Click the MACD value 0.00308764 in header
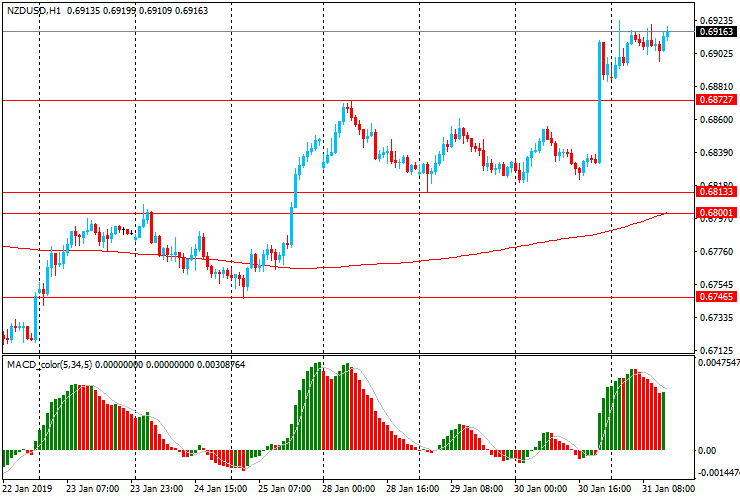 pos(221,364)
